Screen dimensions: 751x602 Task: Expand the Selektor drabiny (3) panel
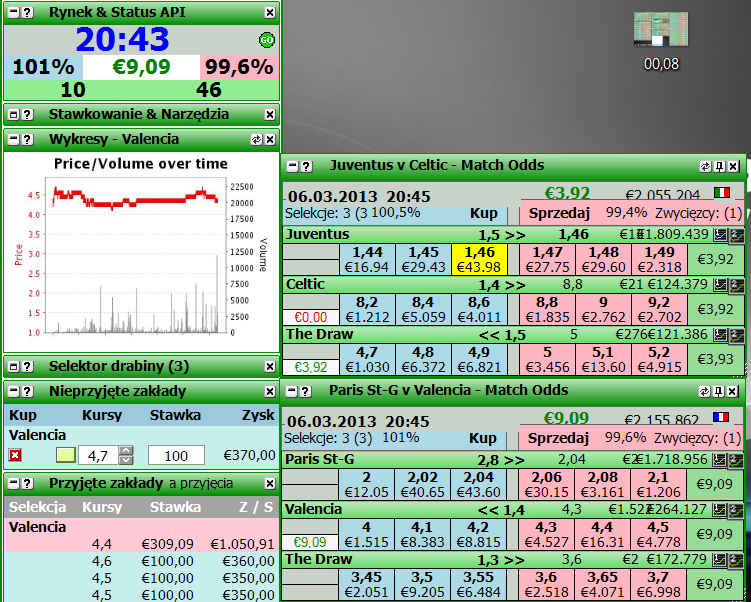click(x=14, y=366)
